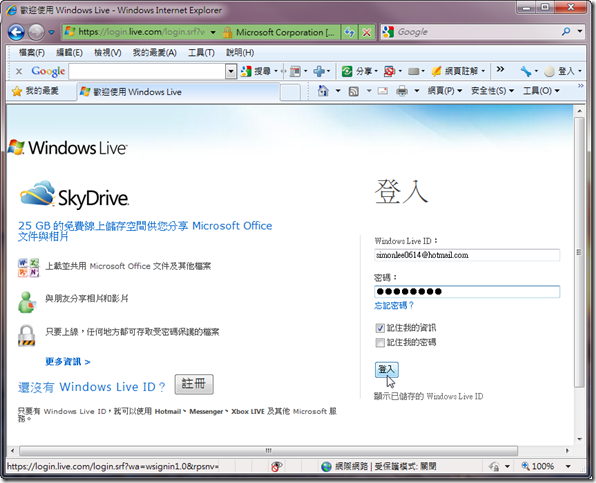
Task: Click the Office apps icon cluster
Action: (x=29, y=268)
